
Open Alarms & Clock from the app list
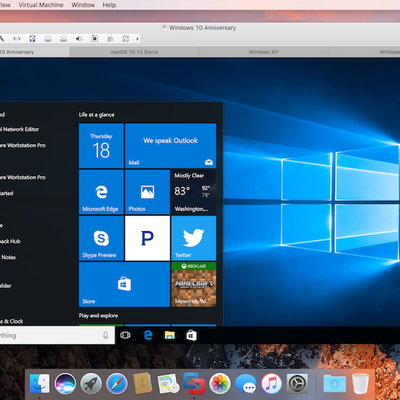pos(12,321)
